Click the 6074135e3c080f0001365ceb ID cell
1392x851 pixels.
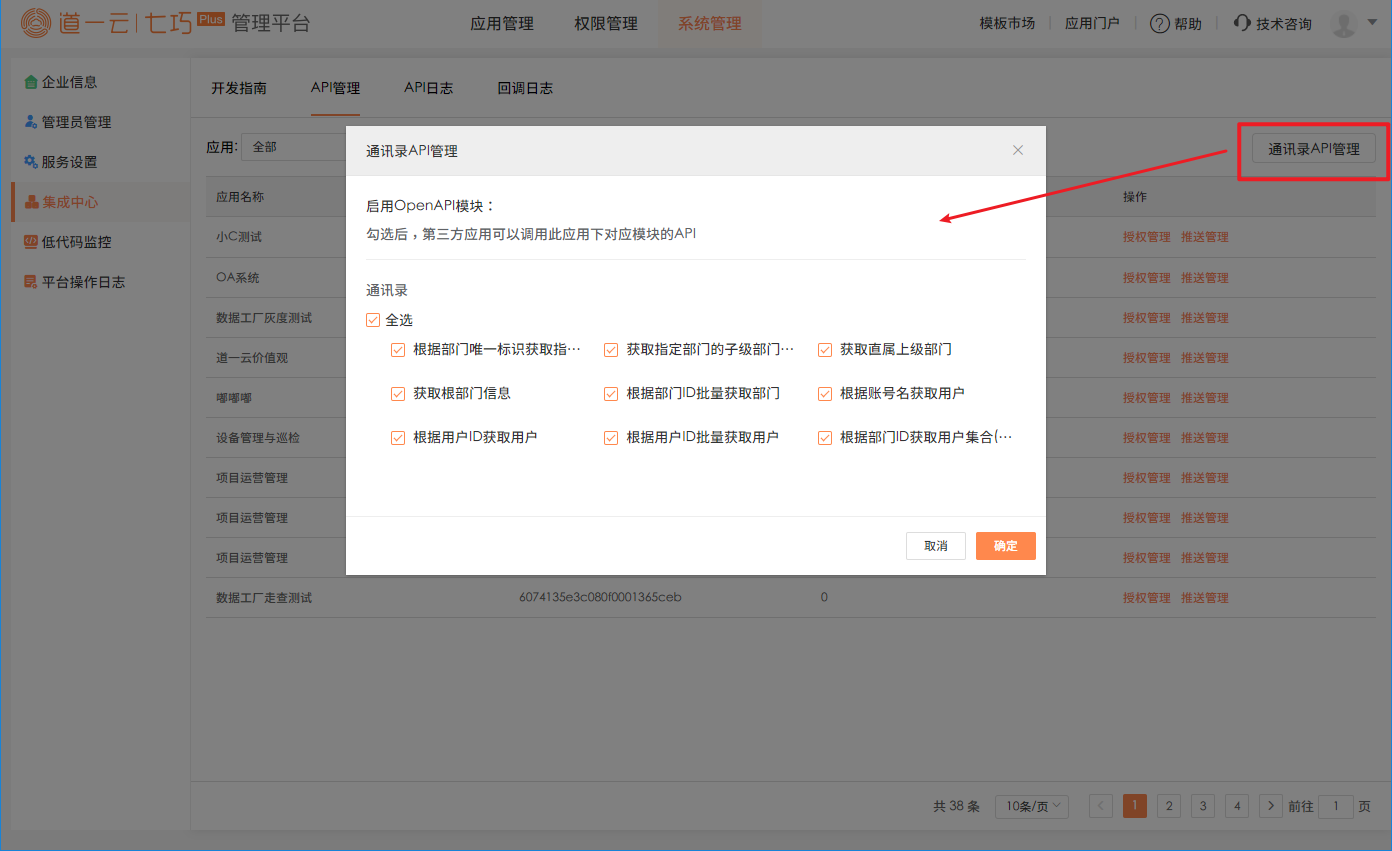click(x=600, y=598)
